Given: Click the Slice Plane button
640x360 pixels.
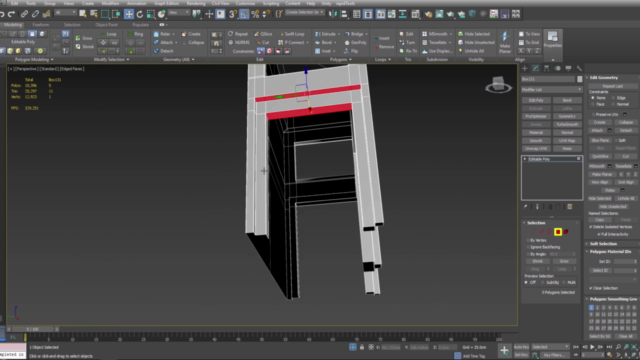Looking at the screenshot, I should click(x=600, y=140).
